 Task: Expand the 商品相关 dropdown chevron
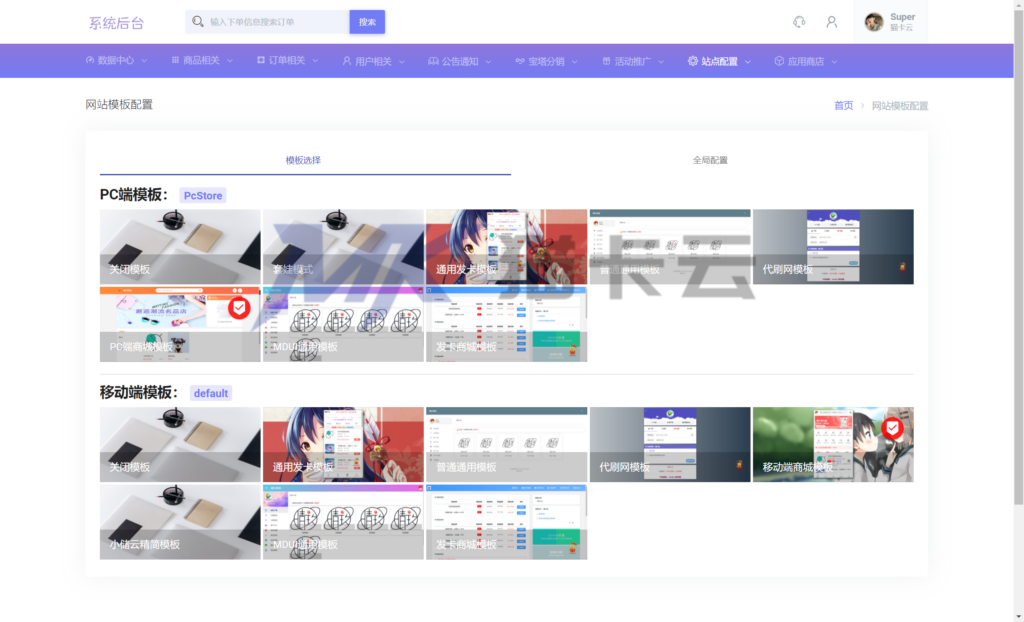tap(230, 61)
